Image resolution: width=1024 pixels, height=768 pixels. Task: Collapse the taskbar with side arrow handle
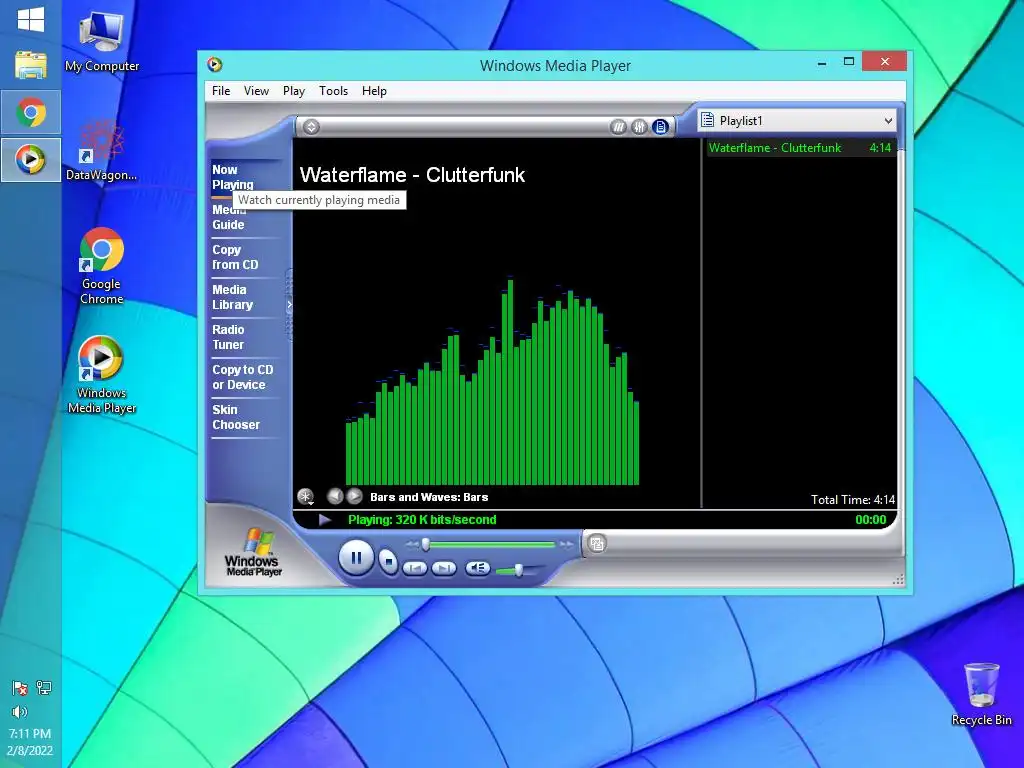(x=289, y=305)
